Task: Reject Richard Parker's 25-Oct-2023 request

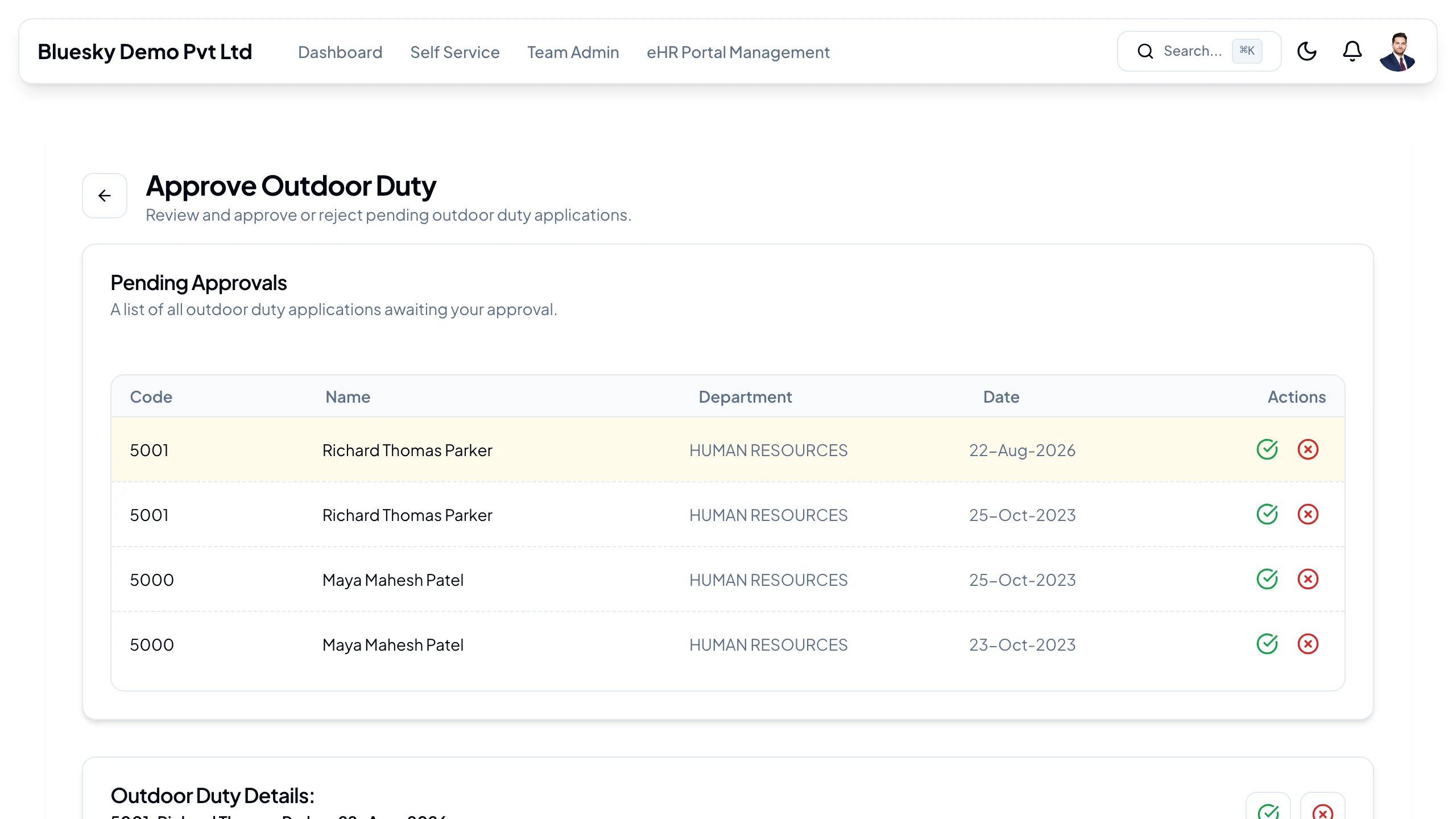Action: point(1308,514)
